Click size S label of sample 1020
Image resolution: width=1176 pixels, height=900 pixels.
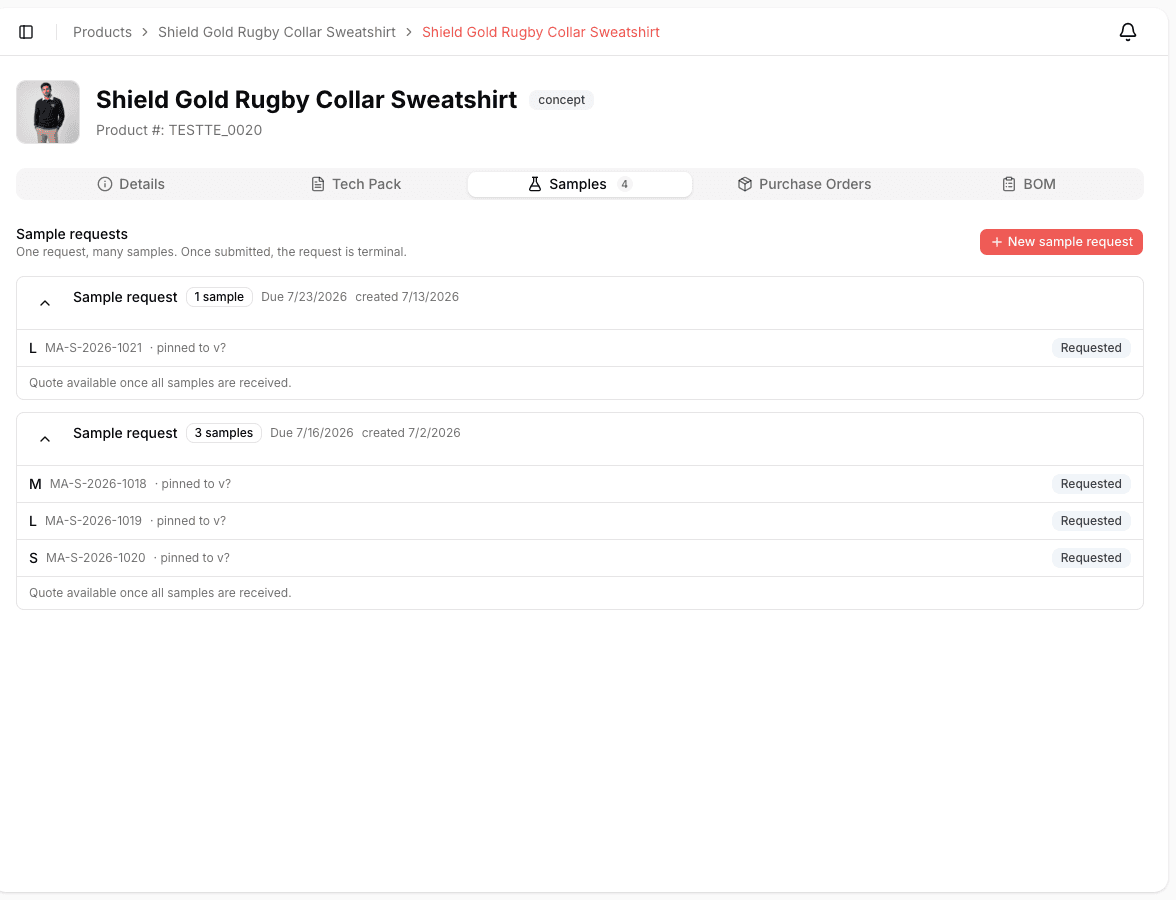point(33,558)
